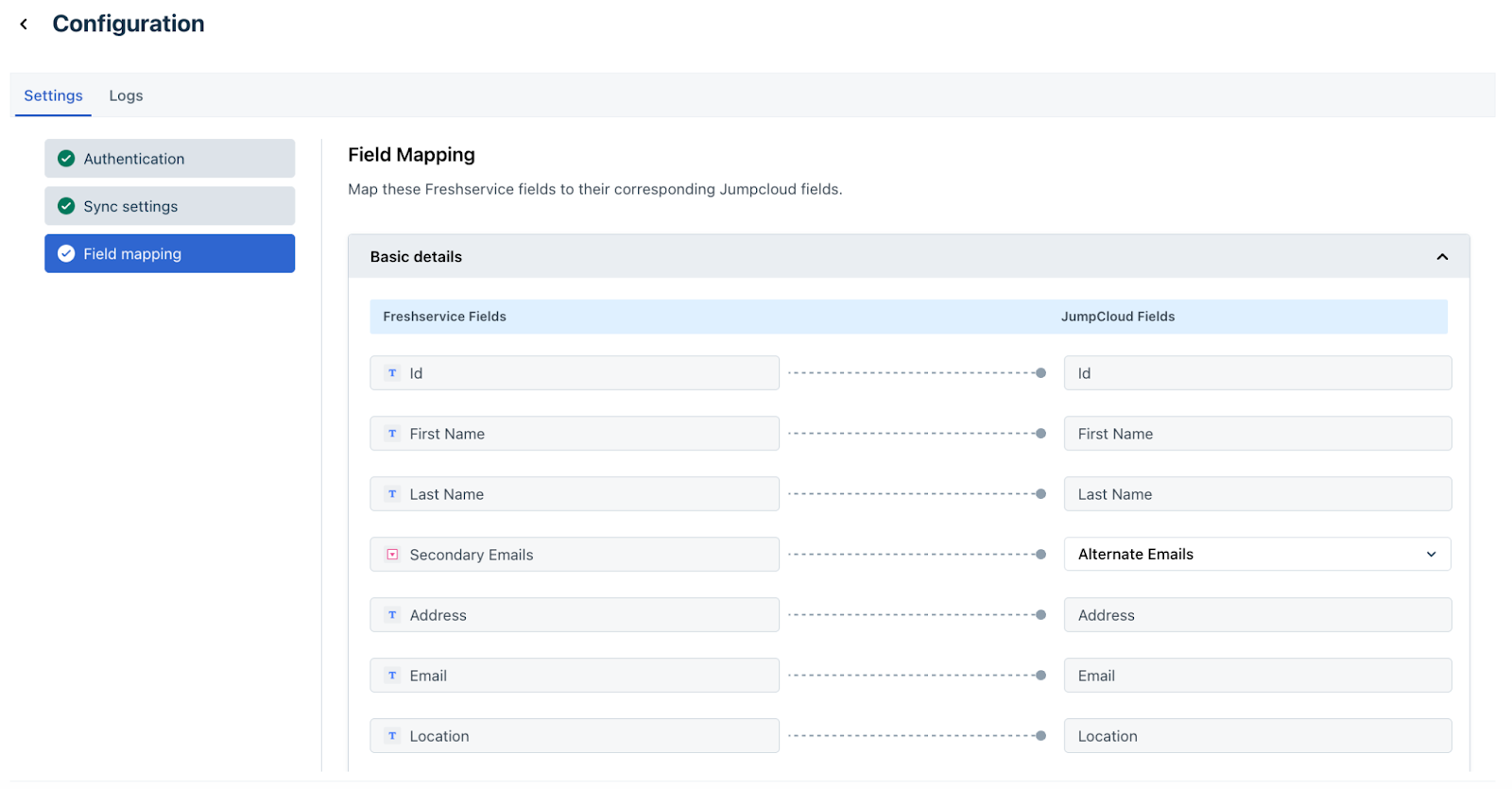Click the Freshservice First Name field
The image size is (1512, 789).
tap(575, 434)
